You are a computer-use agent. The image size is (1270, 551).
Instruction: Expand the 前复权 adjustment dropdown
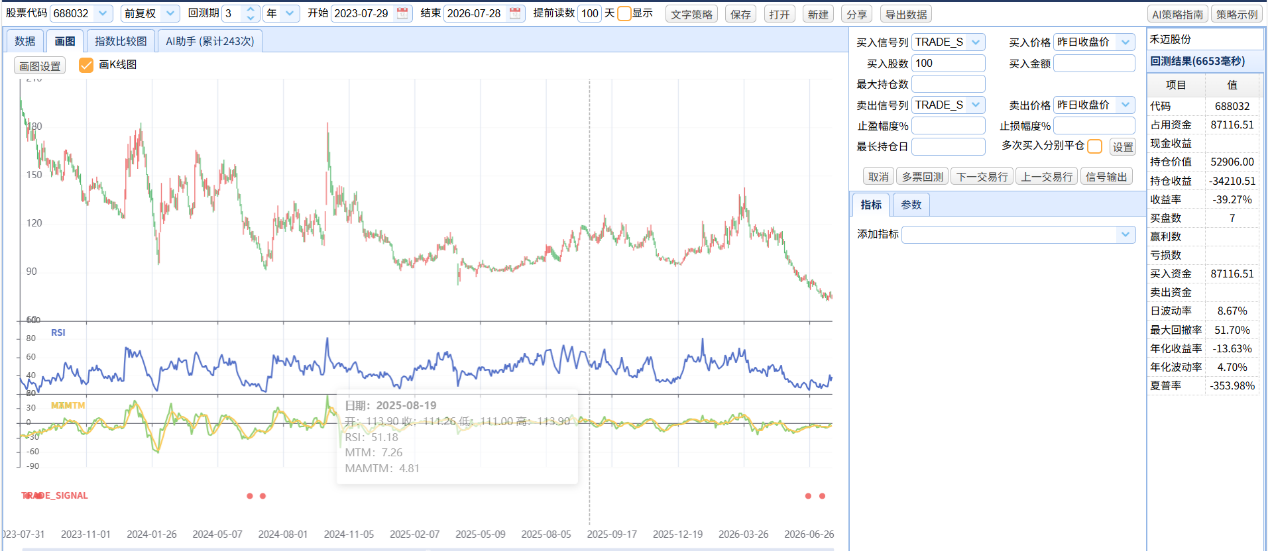(150, 14)
